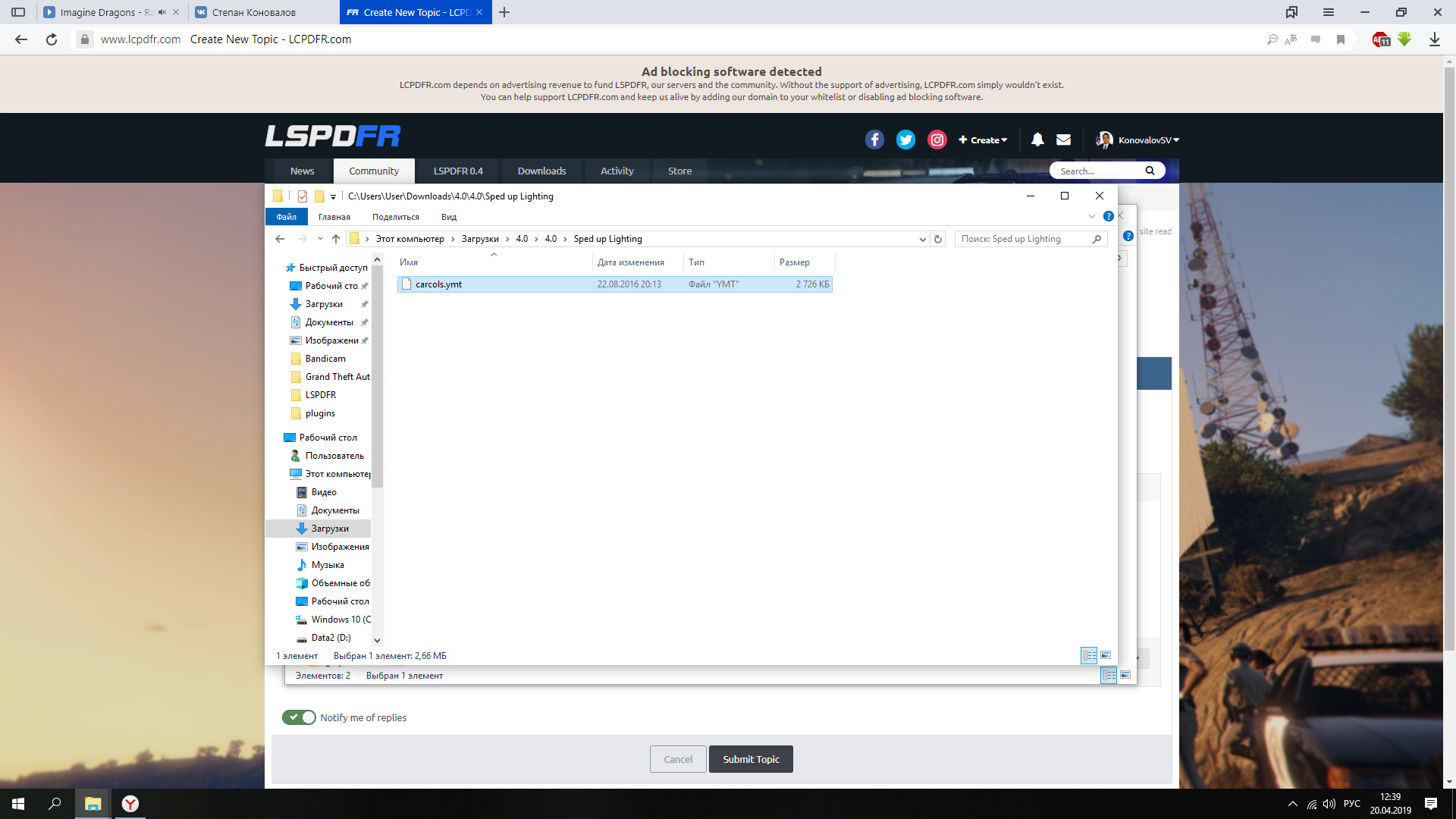Open Yandex Browser from the taskbar

click(x=130, y=804)
